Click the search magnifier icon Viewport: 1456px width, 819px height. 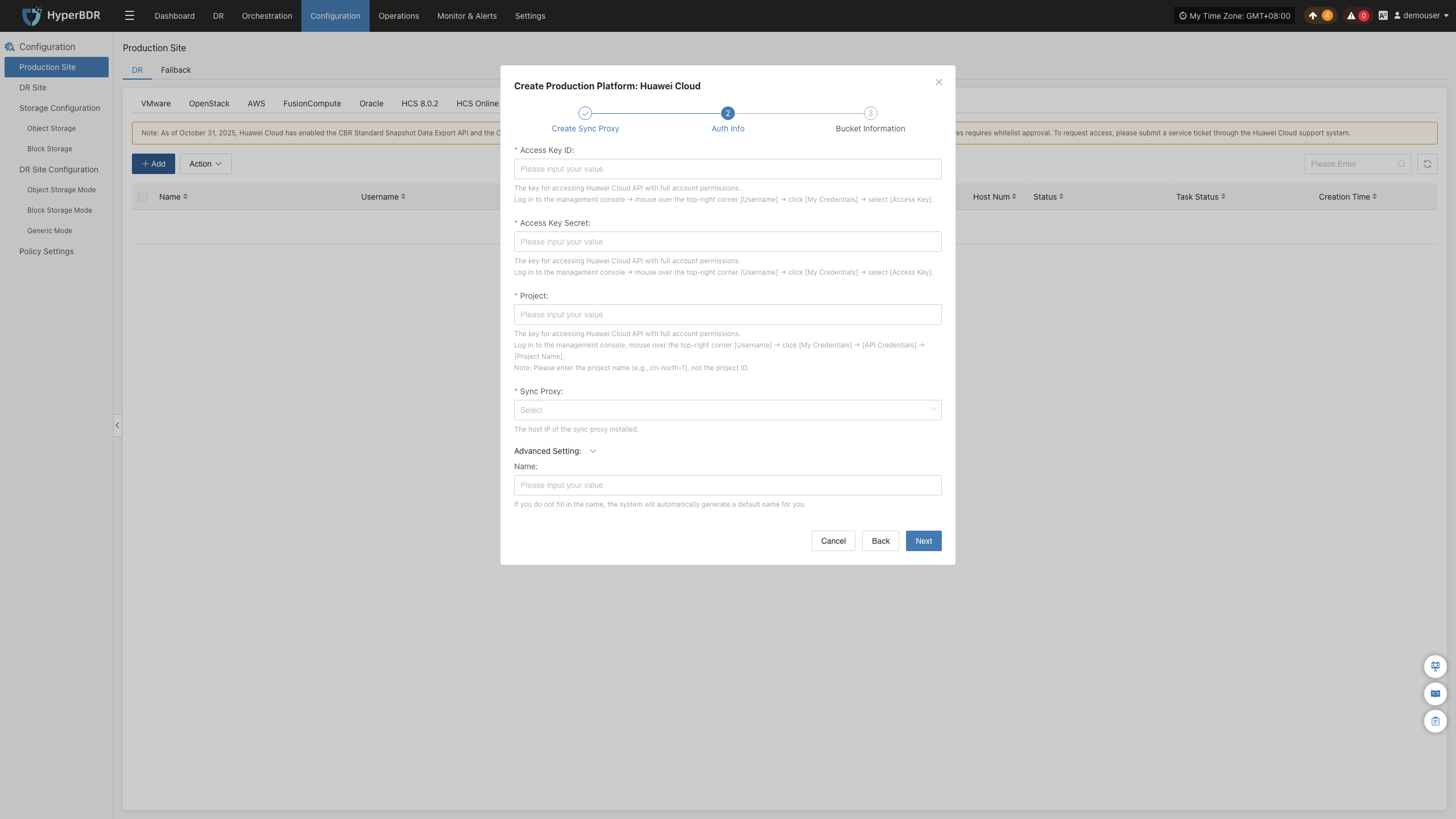tap(1401, 164)
